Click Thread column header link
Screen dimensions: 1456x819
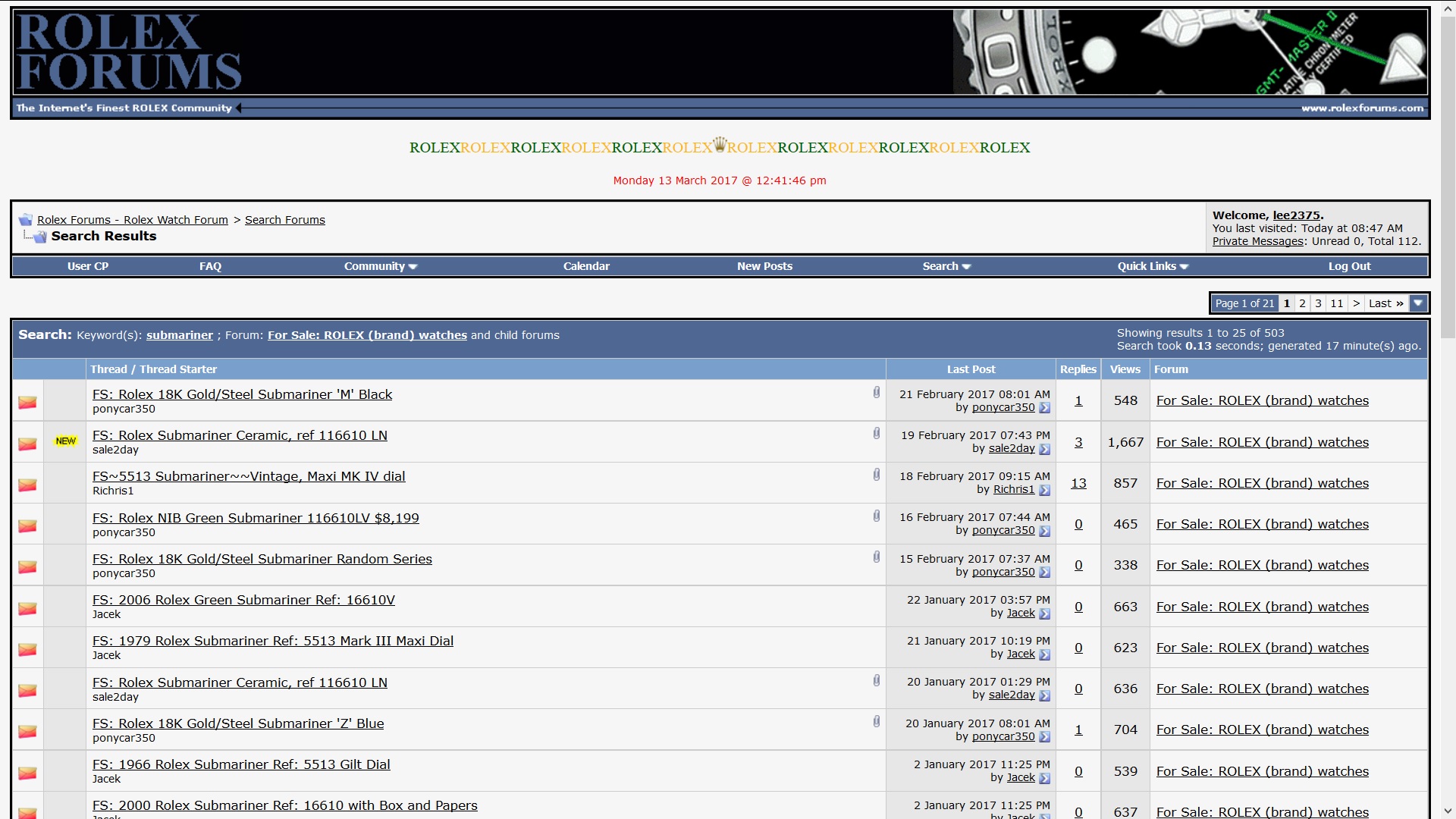pos(108,369)
